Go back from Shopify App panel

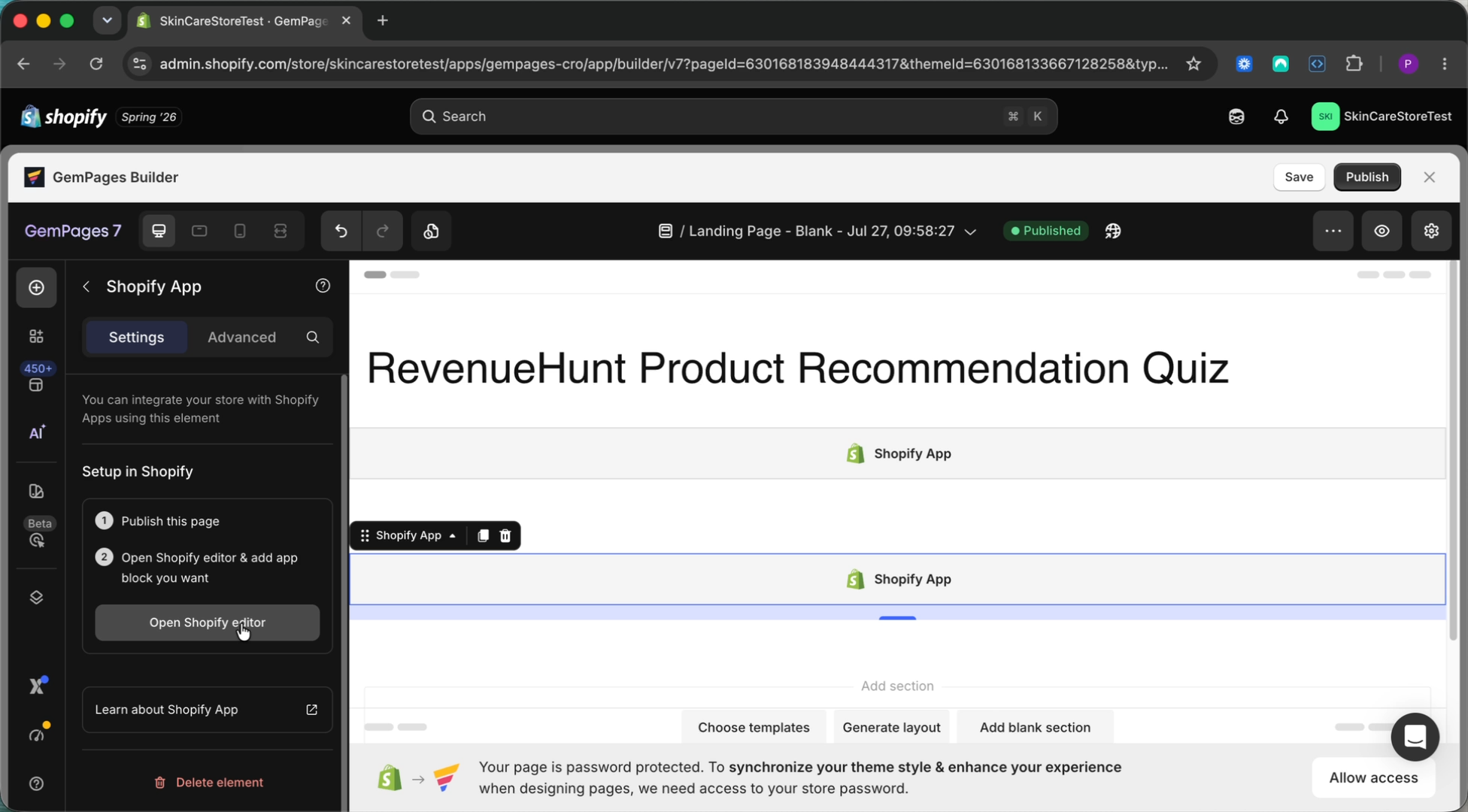86,286
